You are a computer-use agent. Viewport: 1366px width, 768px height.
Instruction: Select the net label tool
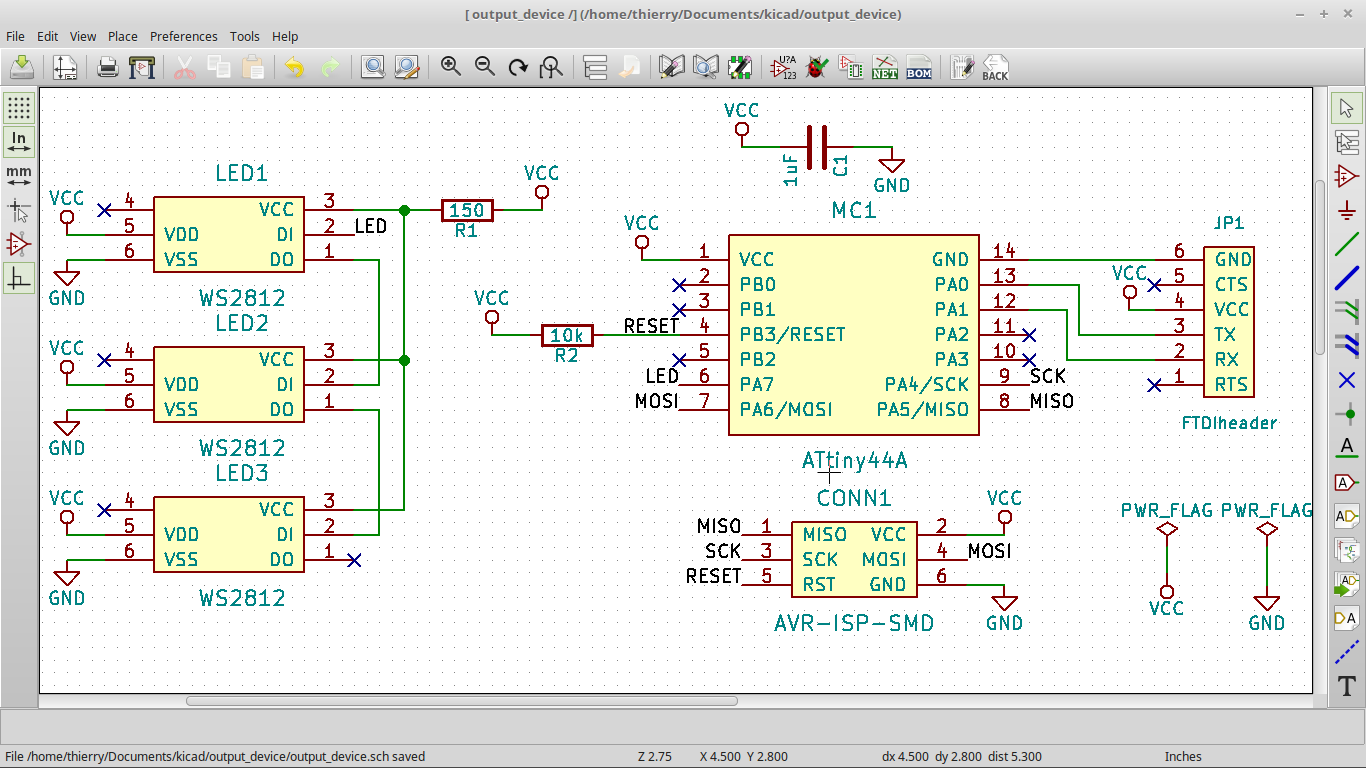pos(1347,448)
